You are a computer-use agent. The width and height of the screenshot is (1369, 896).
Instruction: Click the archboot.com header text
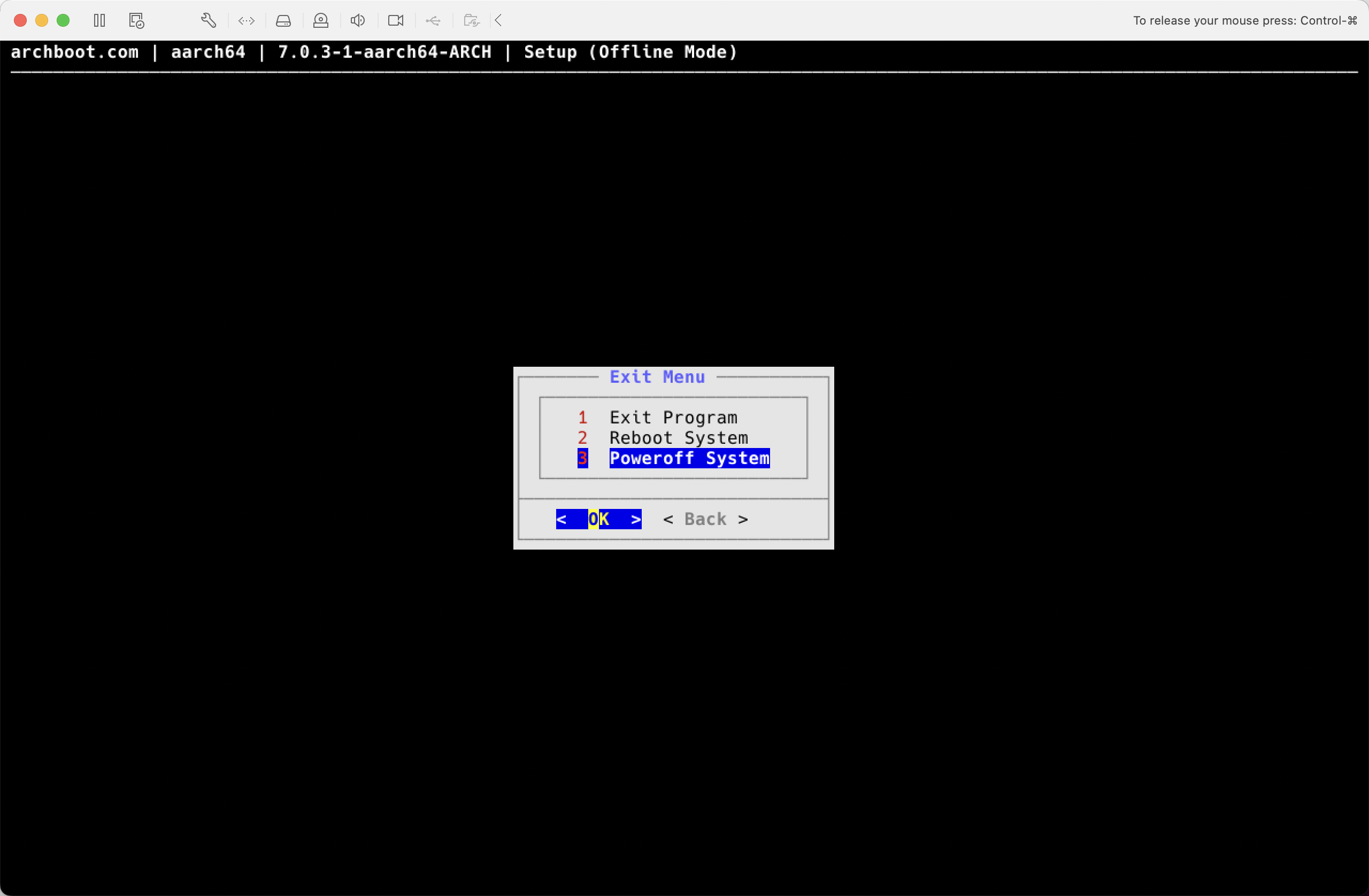tap(75, 52)
